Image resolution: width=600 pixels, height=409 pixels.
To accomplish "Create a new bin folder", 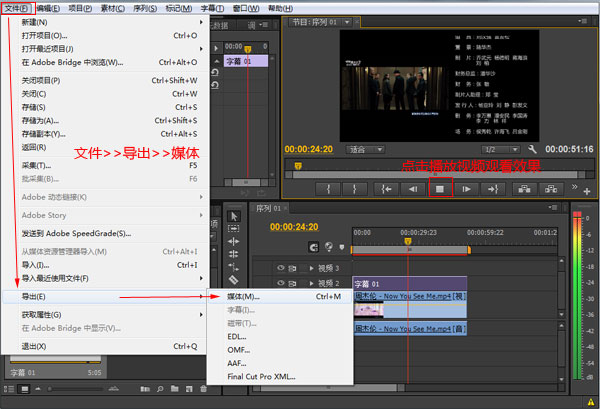I will (x=175, y=389).
